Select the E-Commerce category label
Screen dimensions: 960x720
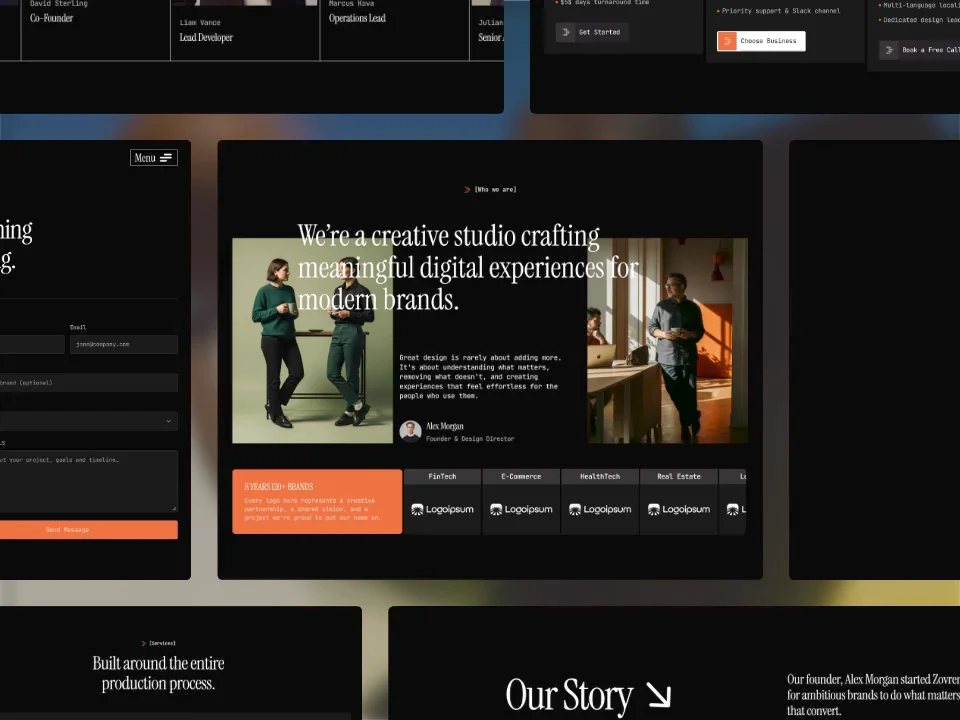521,476
